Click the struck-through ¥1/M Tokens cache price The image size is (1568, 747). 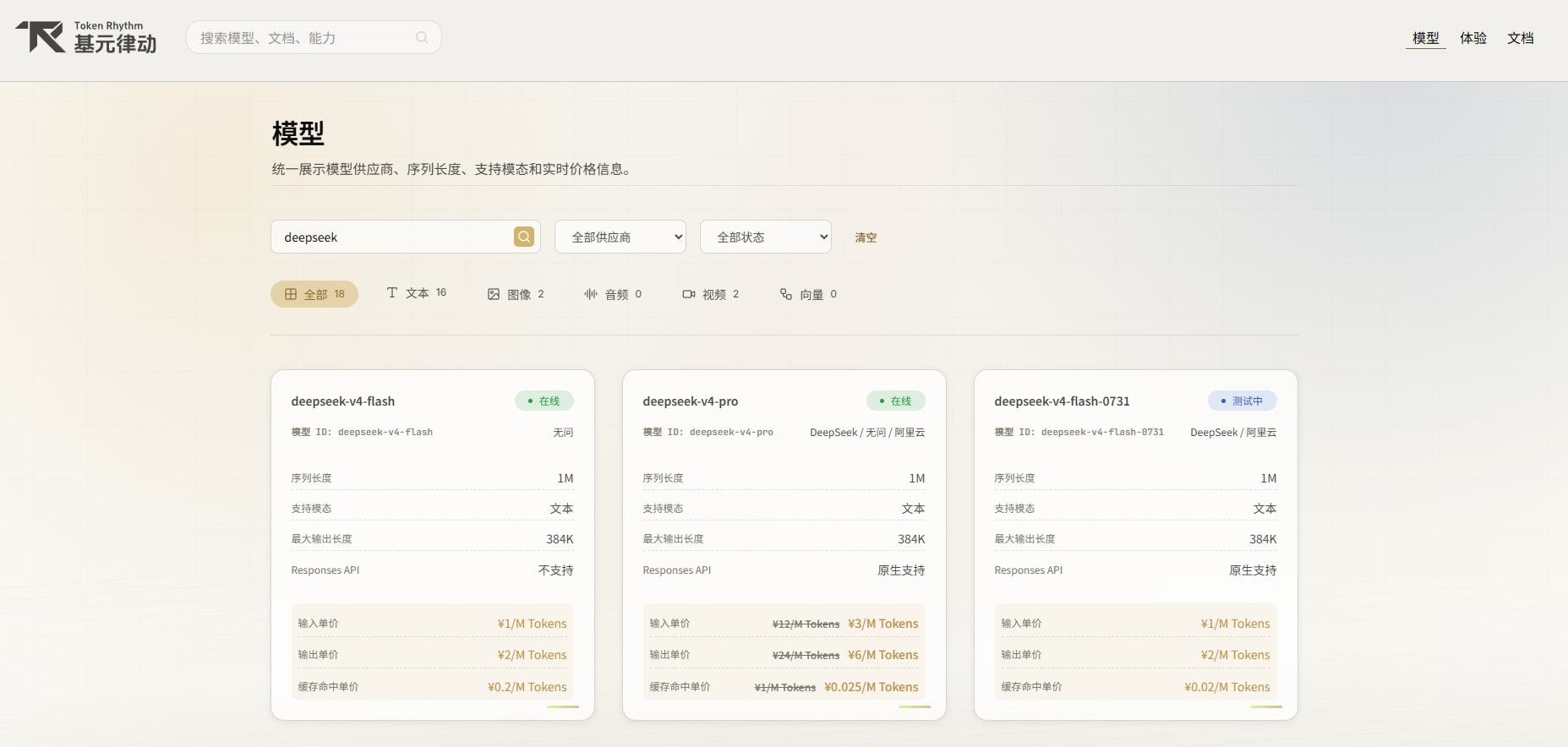click(x=785, y=688)
